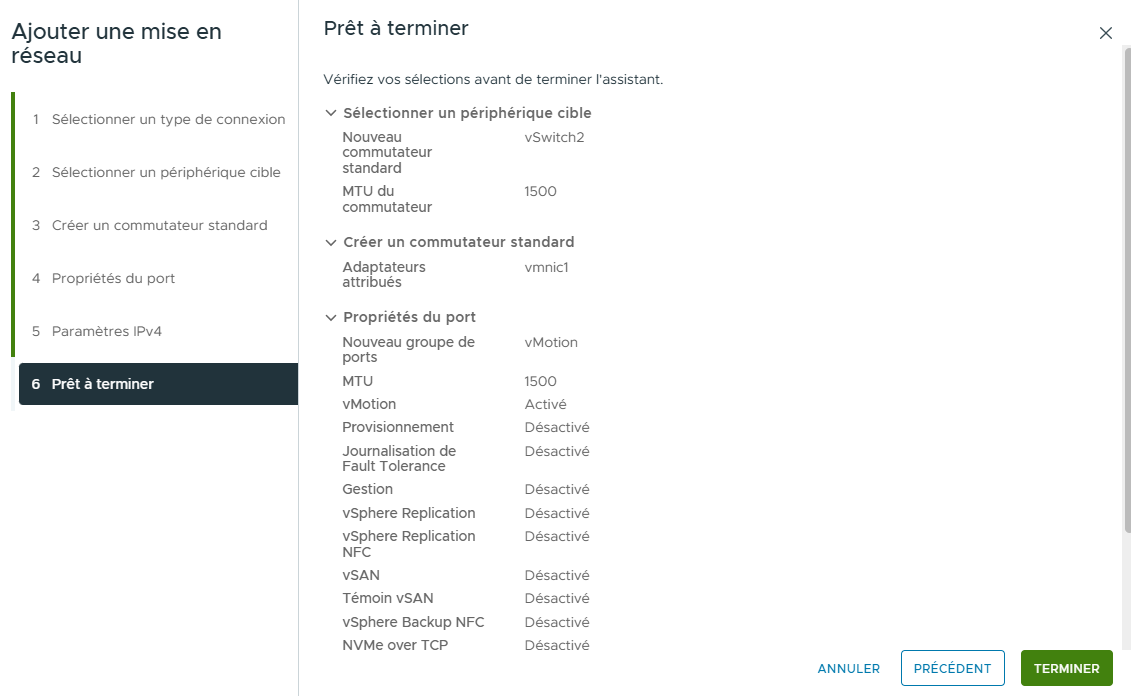Collapse the Créer un commutateur standard section

[x=331, y=242]
